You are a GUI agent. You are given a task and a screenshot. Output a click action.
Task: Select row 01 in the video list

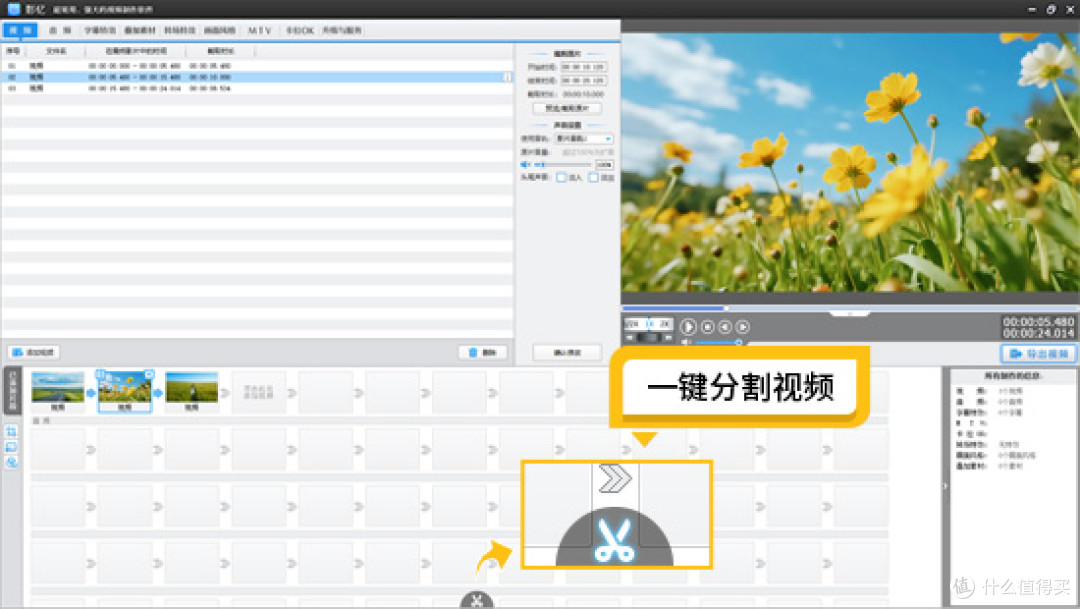[256, 65]
